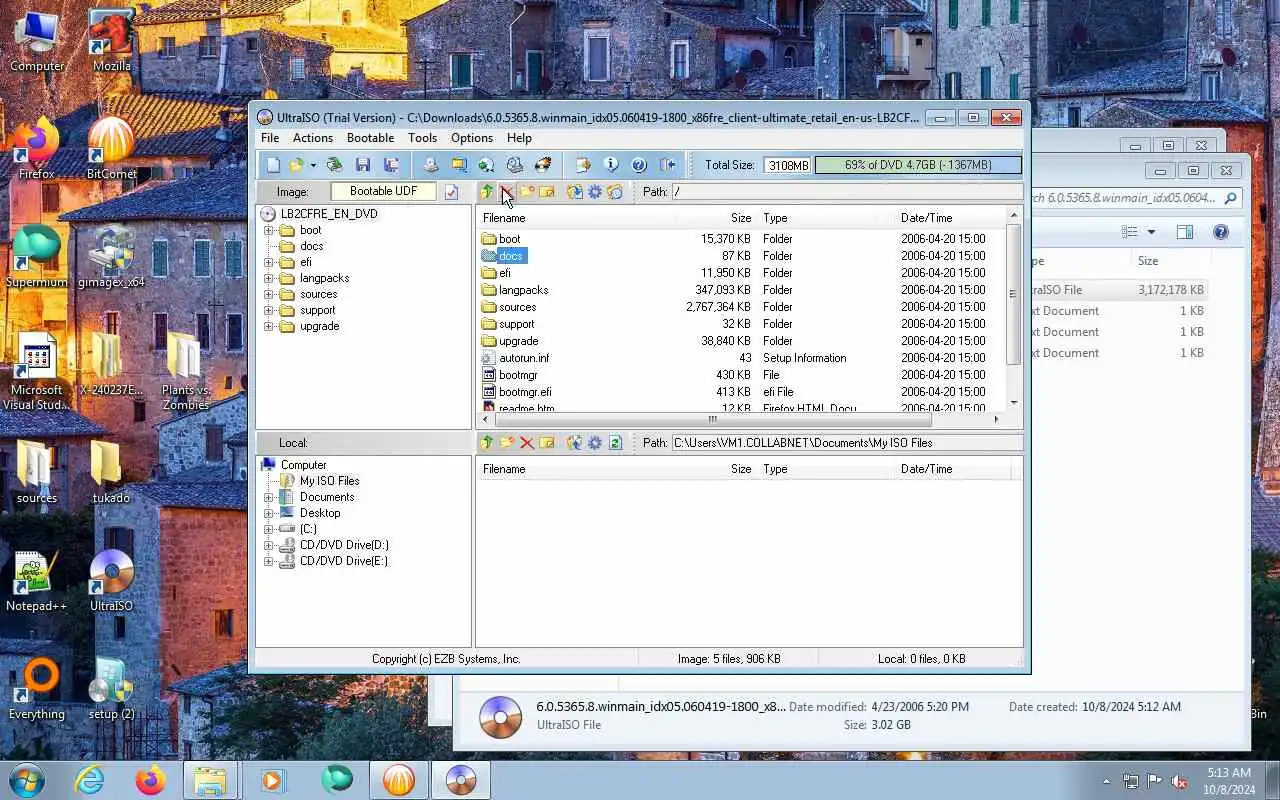Open the Bootable menu
Image resolution: width=1280 pixels, height=800 pixels.
point(371,138)
